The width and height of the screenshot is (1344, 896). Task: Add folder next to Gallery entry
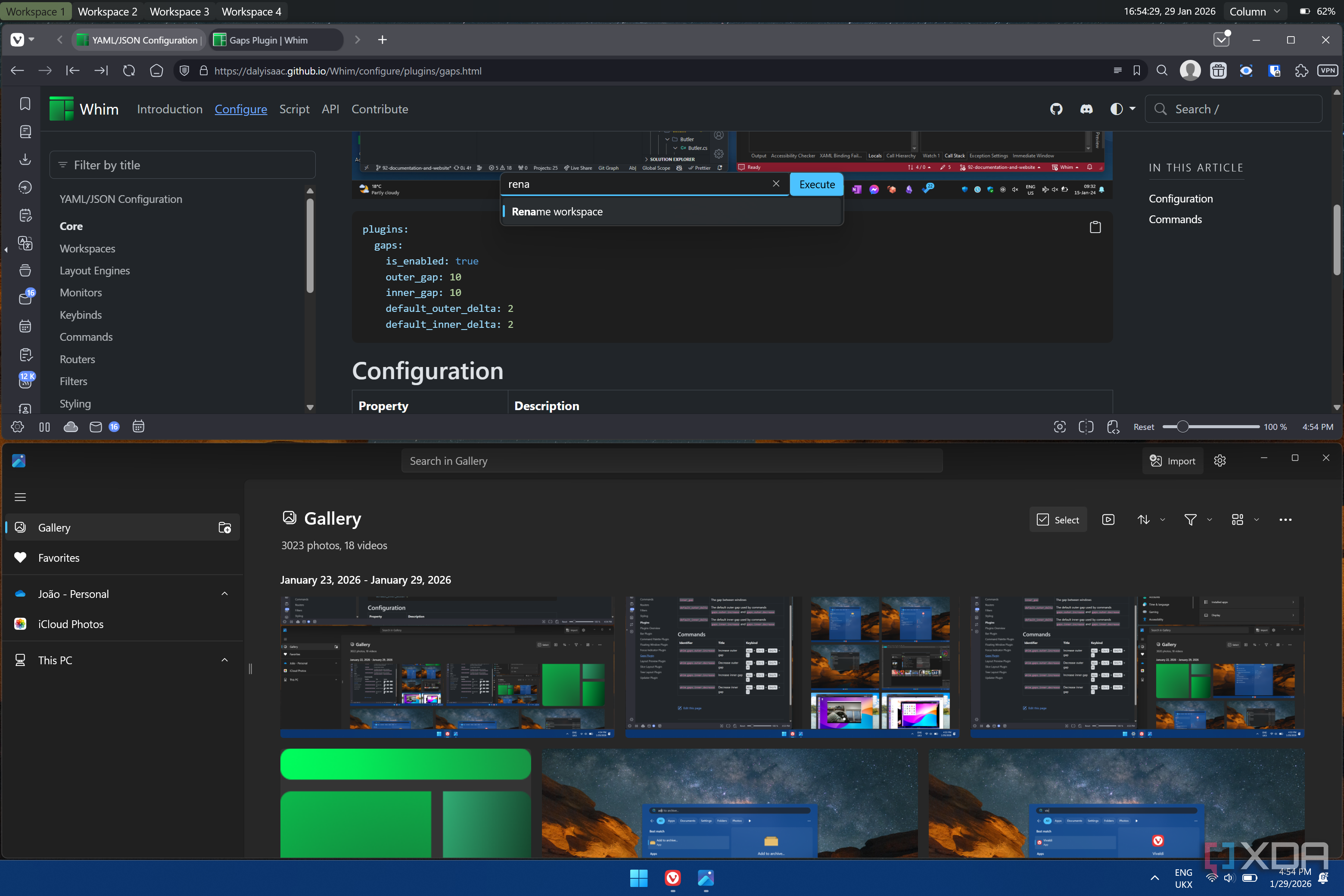[224, 527]
